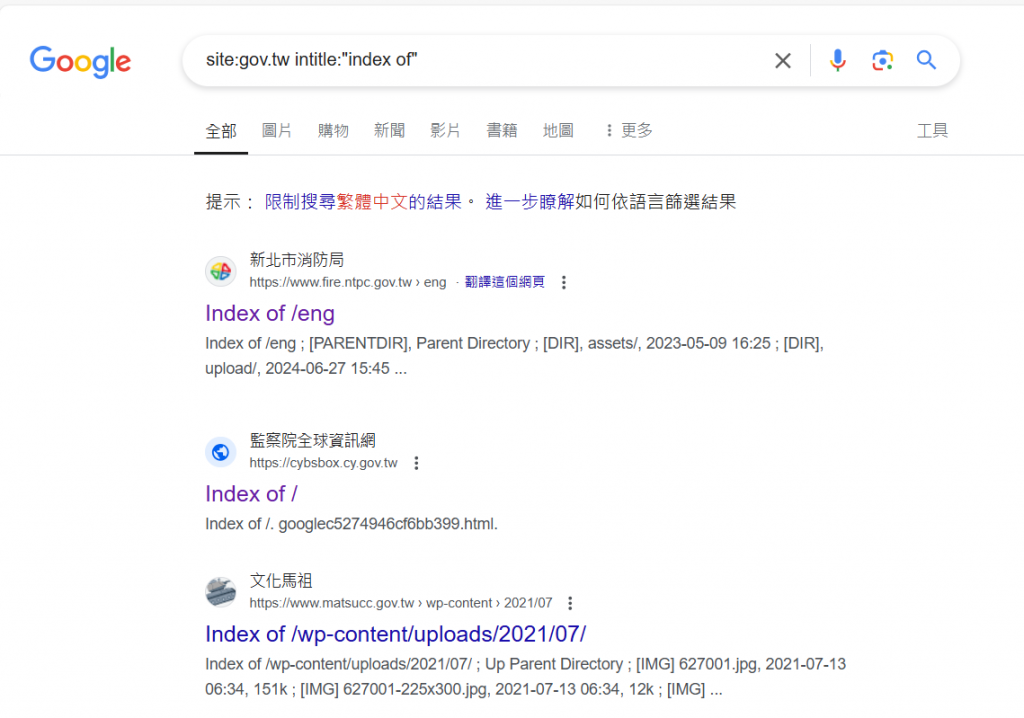Viewport: 1024px width, 718px height.
Task: Click snippet mentioning 627001.jpg
Action: point(526,677)
